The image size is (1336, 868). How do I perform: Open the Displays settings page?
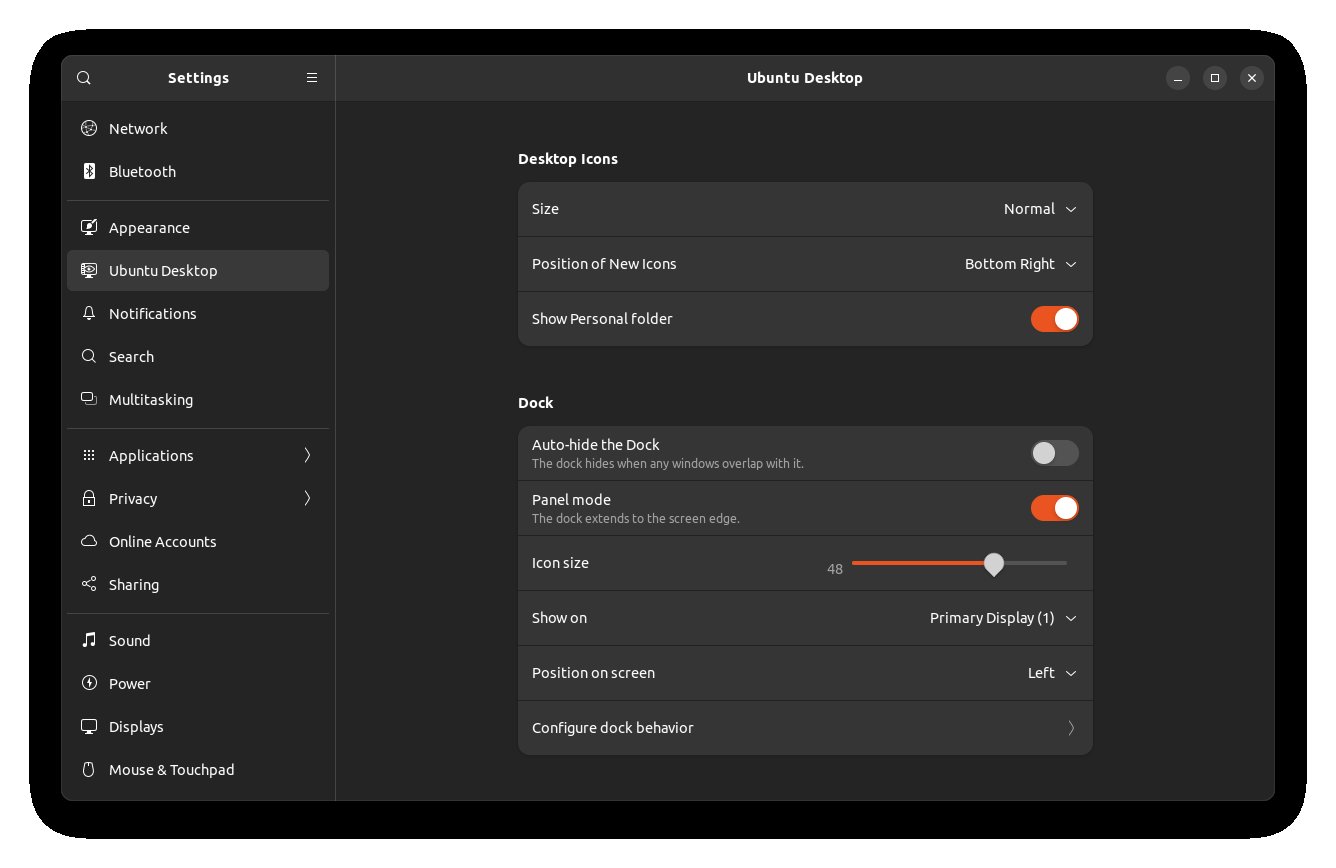point(198,726)
